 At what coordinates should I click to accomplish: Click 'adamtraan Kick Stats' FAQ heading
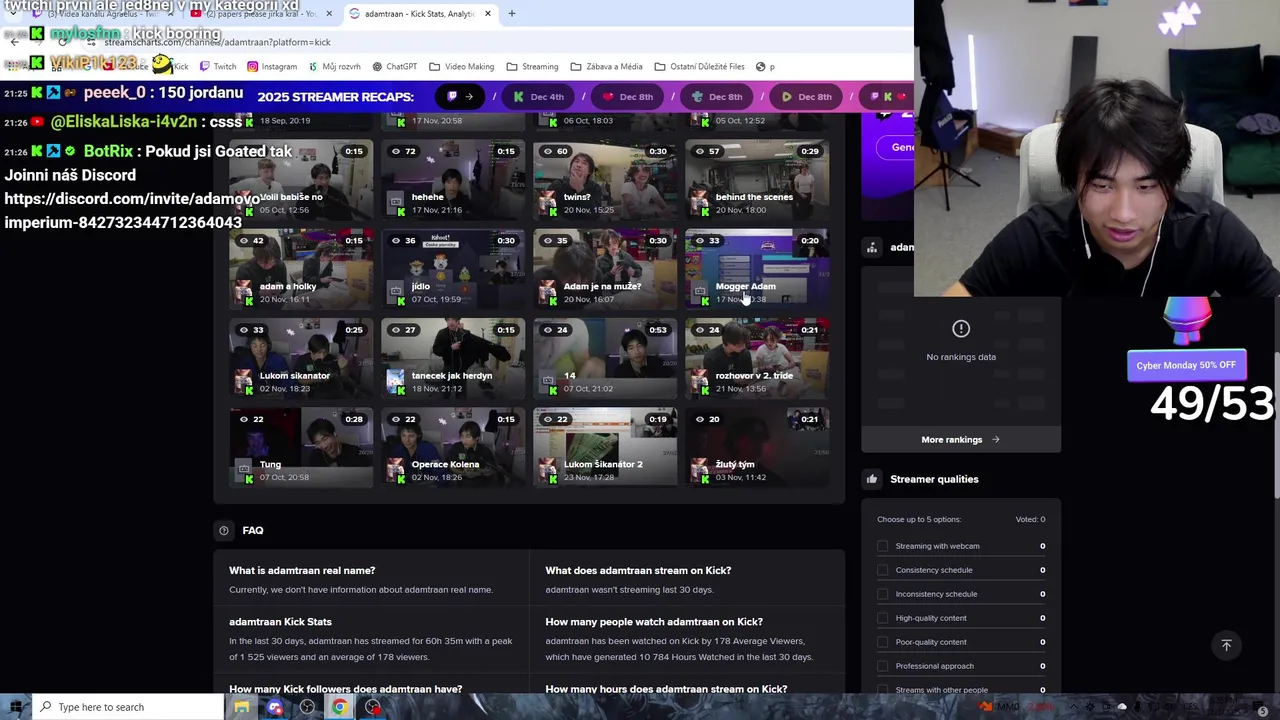tap(280, 622)
